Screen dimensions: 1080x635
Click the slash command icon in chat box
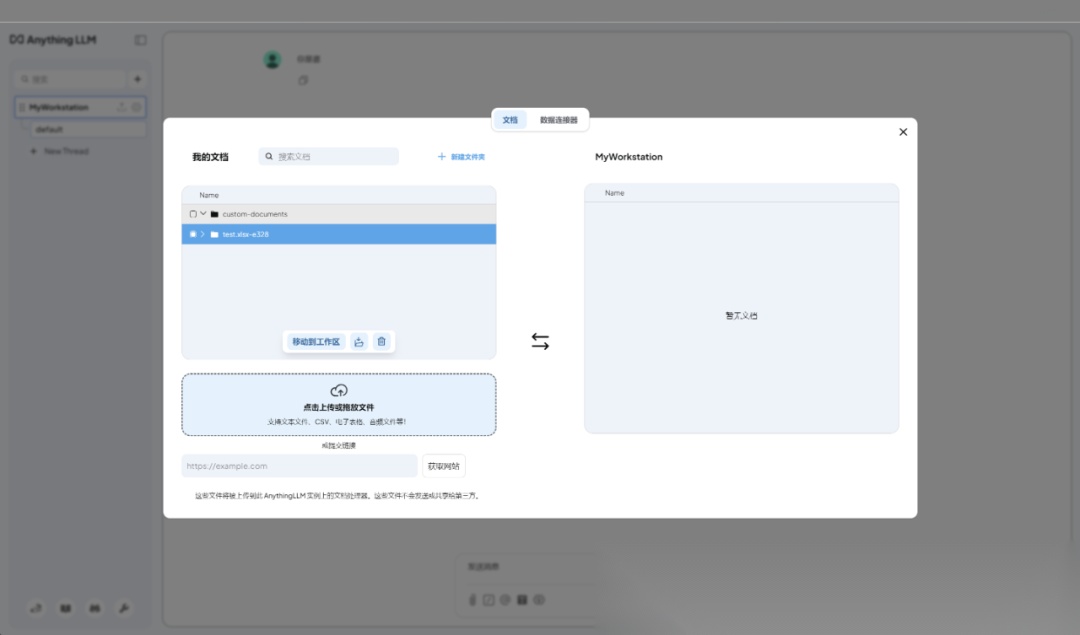coord(488,600)
